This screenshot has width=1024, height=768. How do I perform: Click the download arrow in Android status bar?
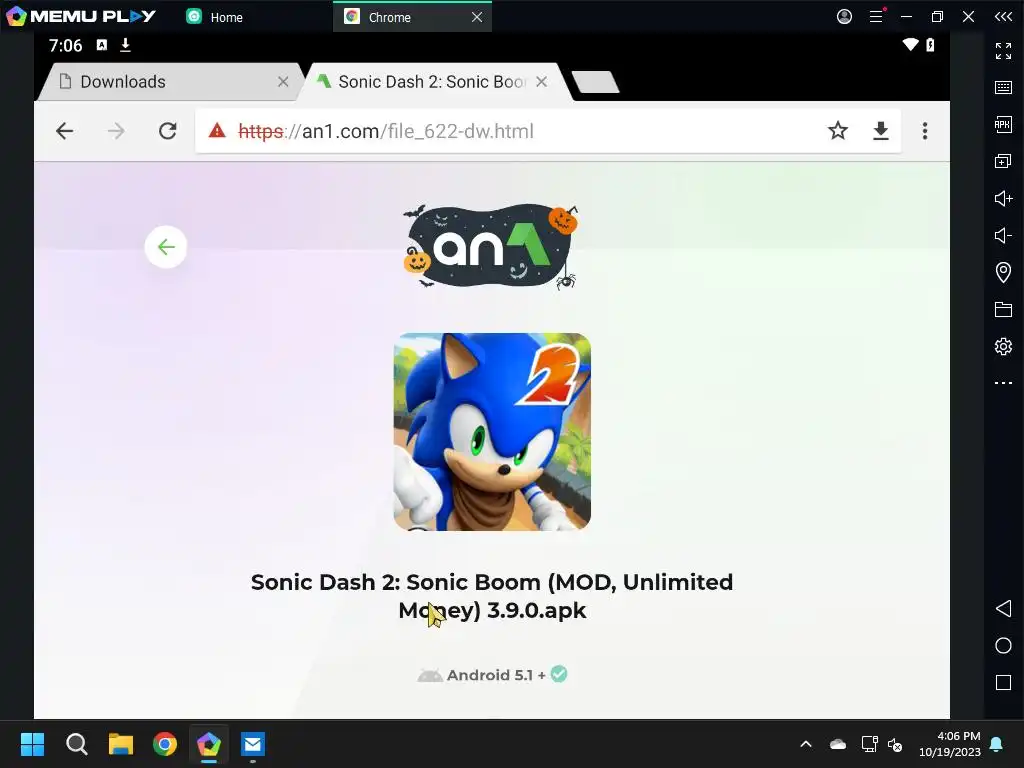(125, 45)
